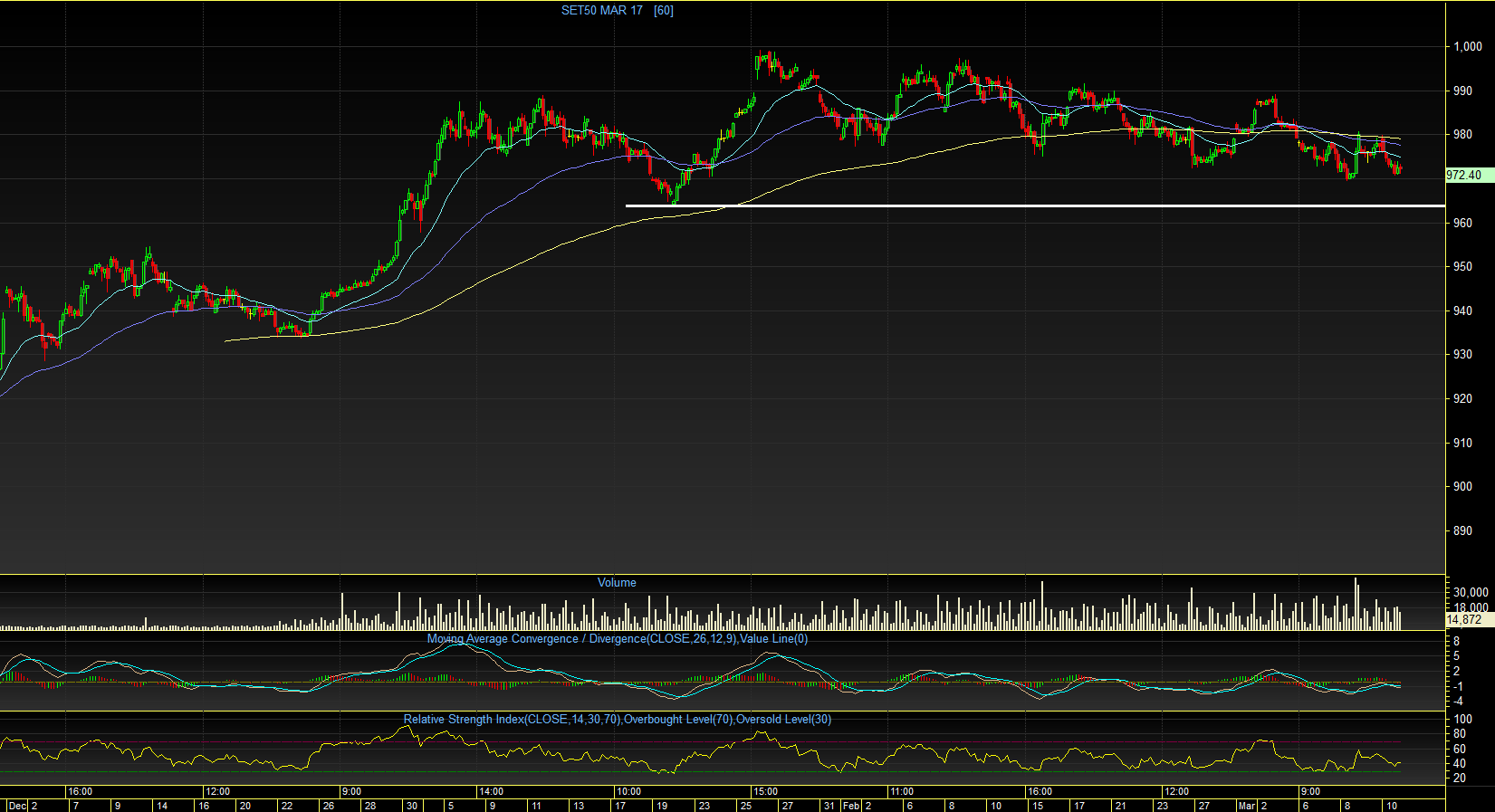Click the 930 price axis label
The width and height of the screenshot is (1495, 812).
tap(1462, 355)
